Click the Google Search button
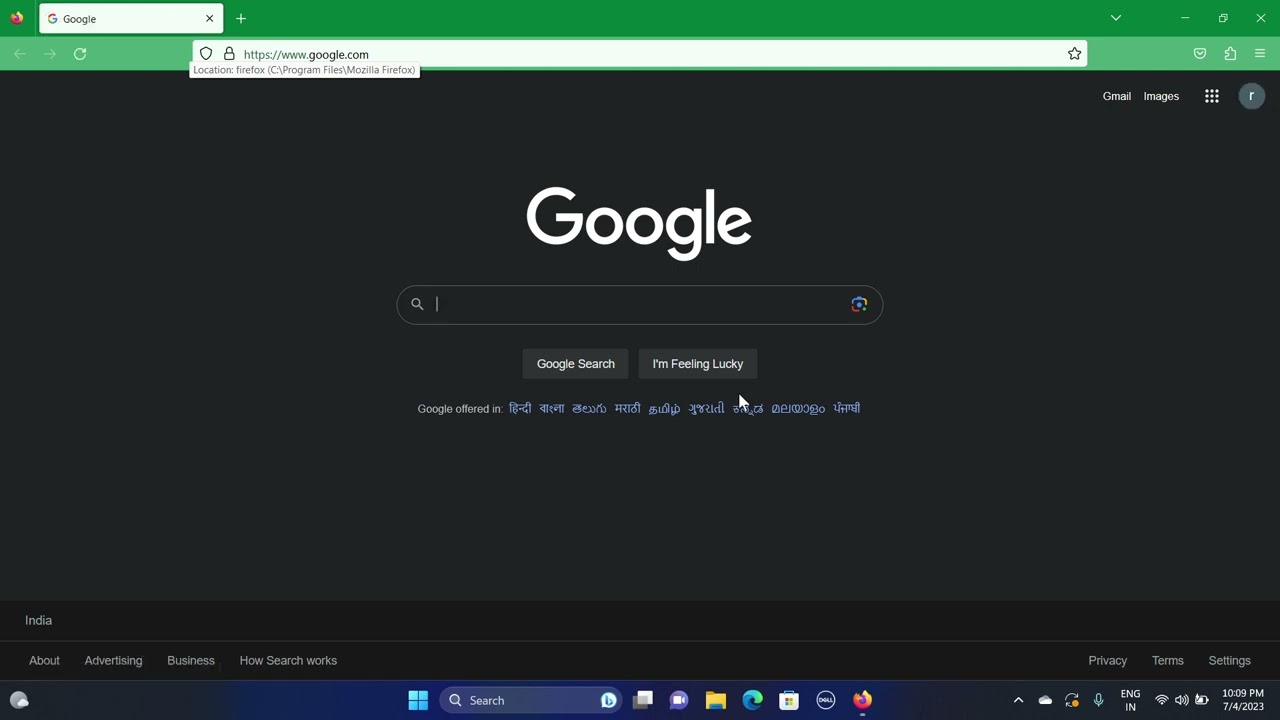The width and height of the screenshot is (1280, 720). [x=576, y=364]
